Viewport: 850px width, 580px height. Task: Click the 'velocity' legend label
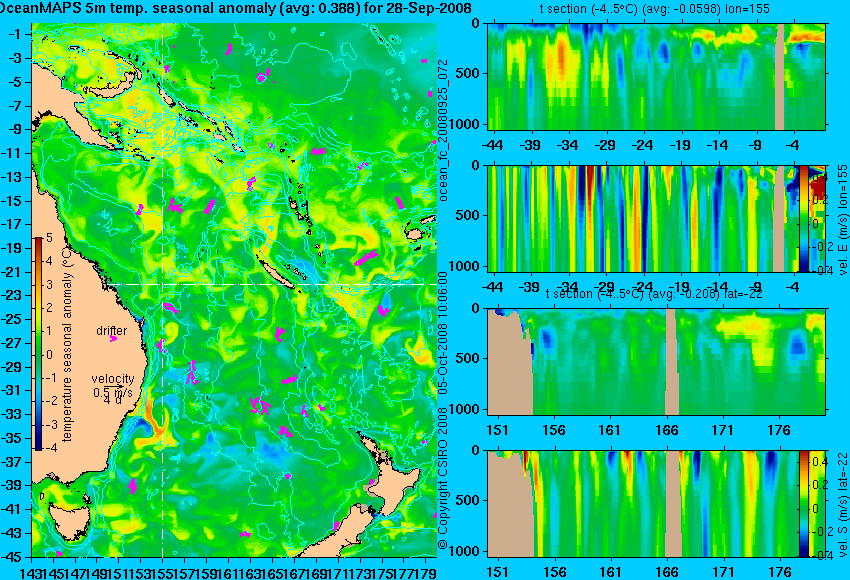coord(113,379)
